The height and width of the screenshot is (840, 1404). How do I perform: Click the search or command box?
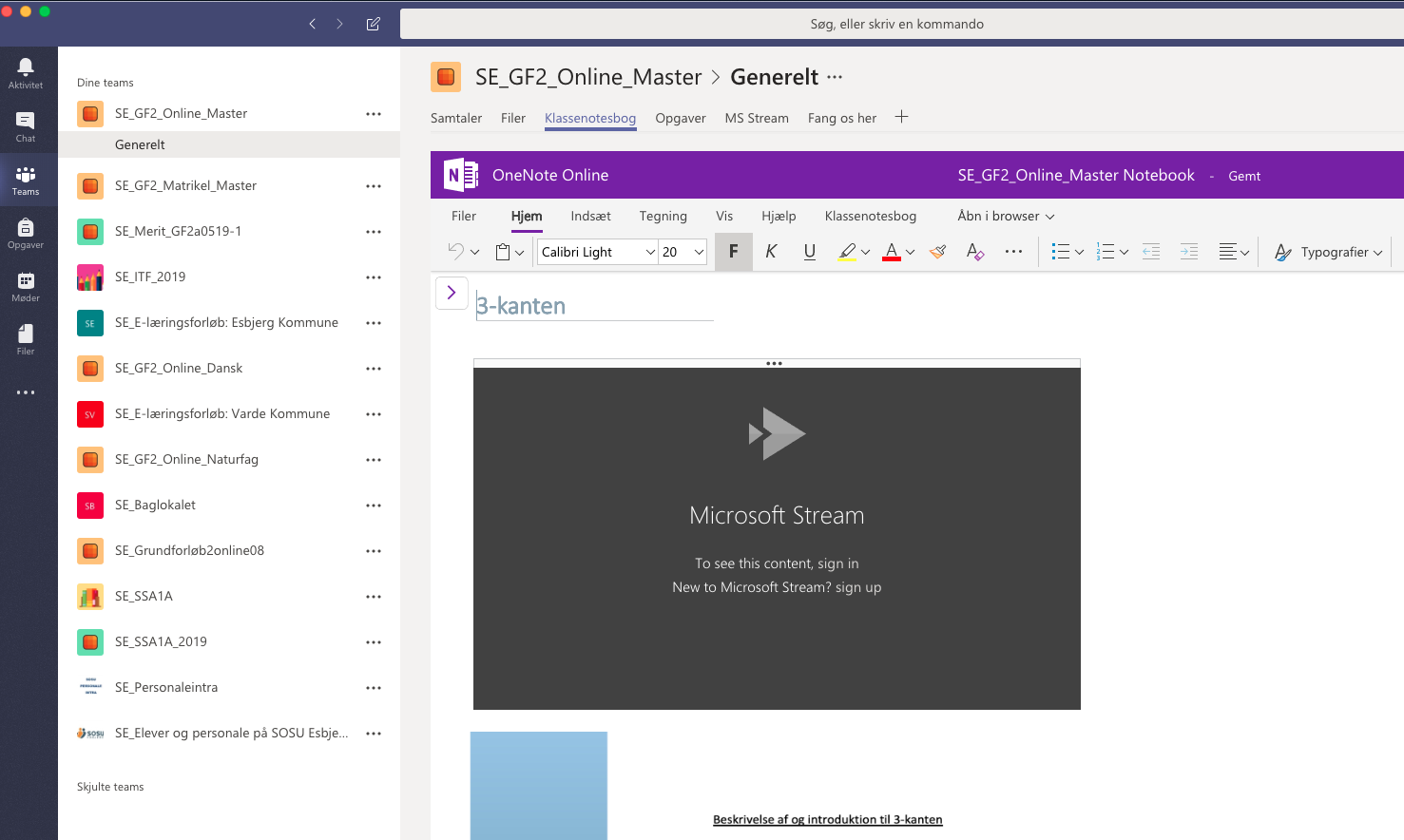[x=901, y=24]
